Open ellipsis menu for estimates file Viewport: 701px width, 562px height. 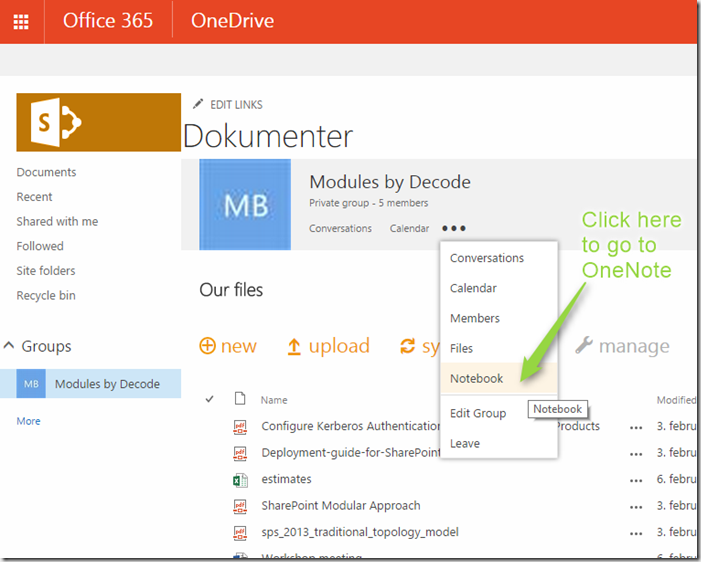click(636, 481)
